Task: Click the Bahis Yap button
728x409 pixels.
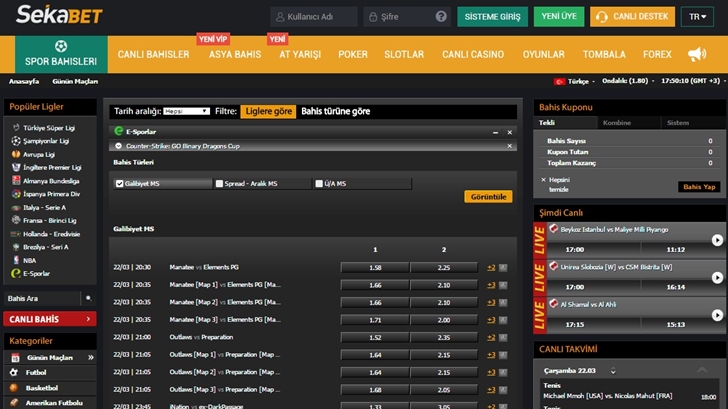Action: coord(699,187)
